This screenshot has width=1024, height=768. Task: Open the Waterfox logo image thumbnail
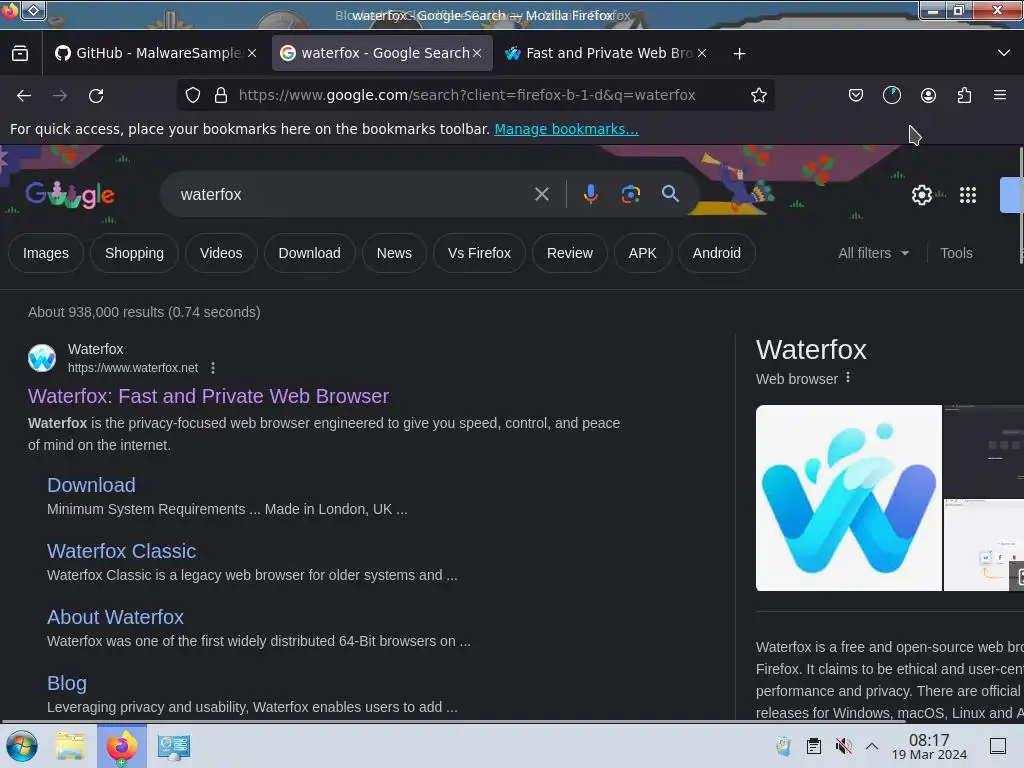pos(848,498)
